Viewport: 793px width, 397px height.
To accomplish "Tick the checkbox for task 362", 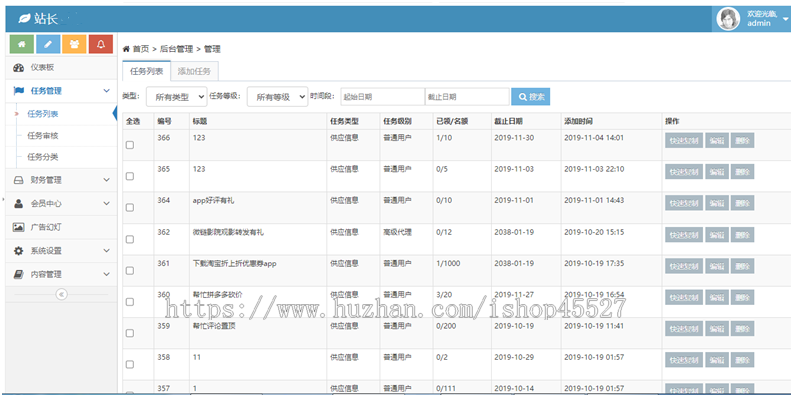I will (130, 239).
